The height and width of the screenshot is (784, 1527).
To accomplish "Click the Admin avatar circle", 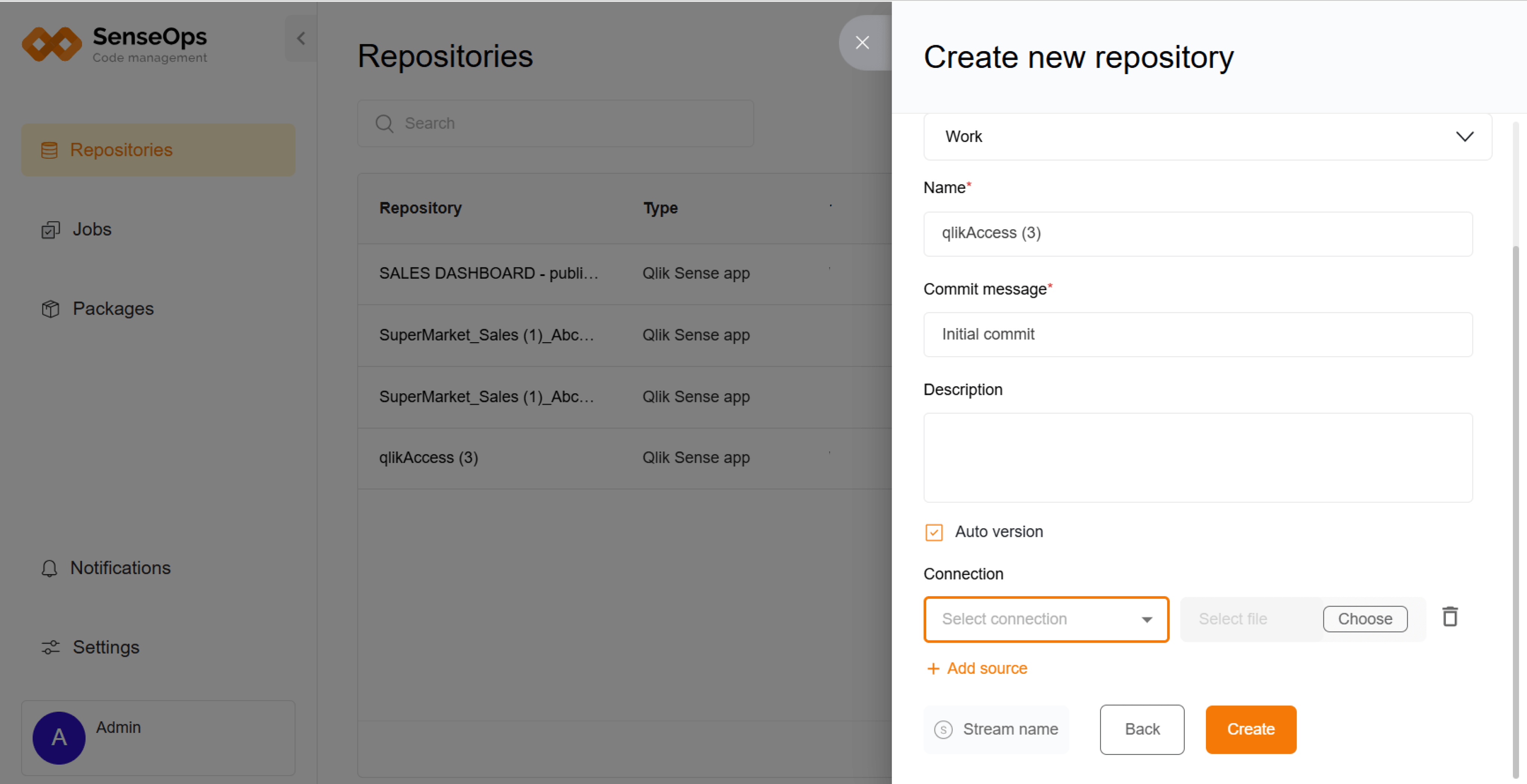I will (x=59, y=738).
